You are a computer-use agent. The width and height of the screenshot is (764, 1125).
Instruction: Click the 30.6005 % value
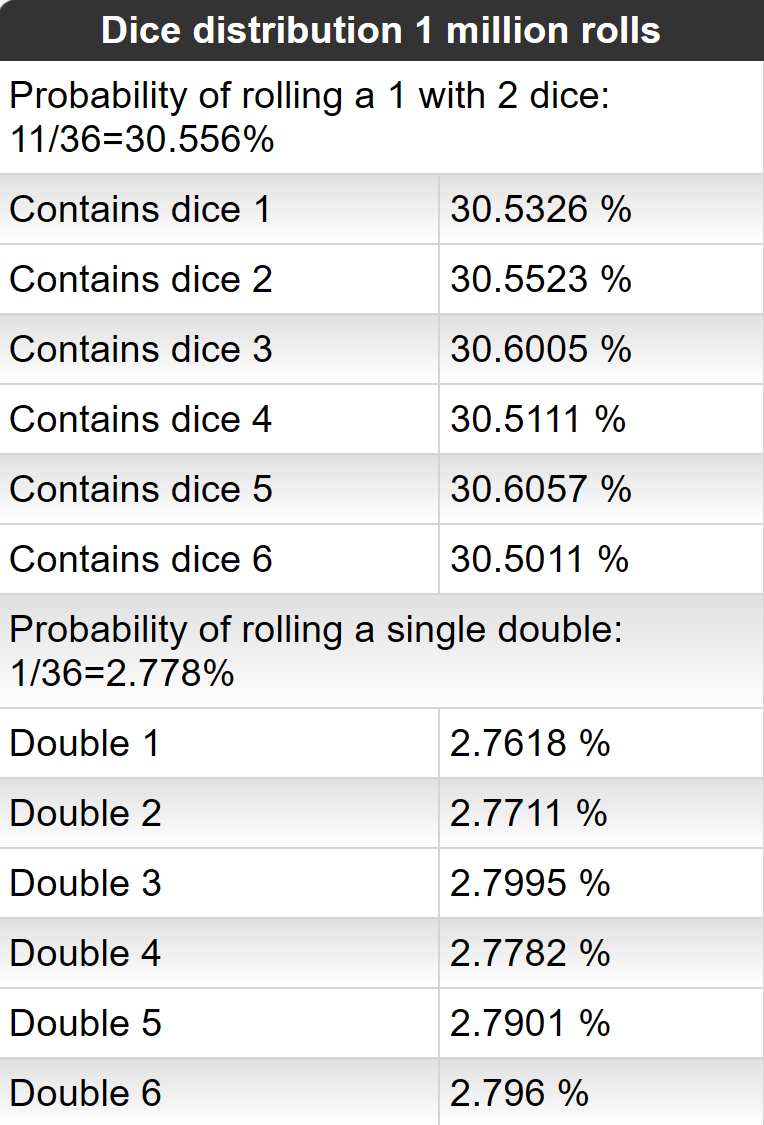541,349
